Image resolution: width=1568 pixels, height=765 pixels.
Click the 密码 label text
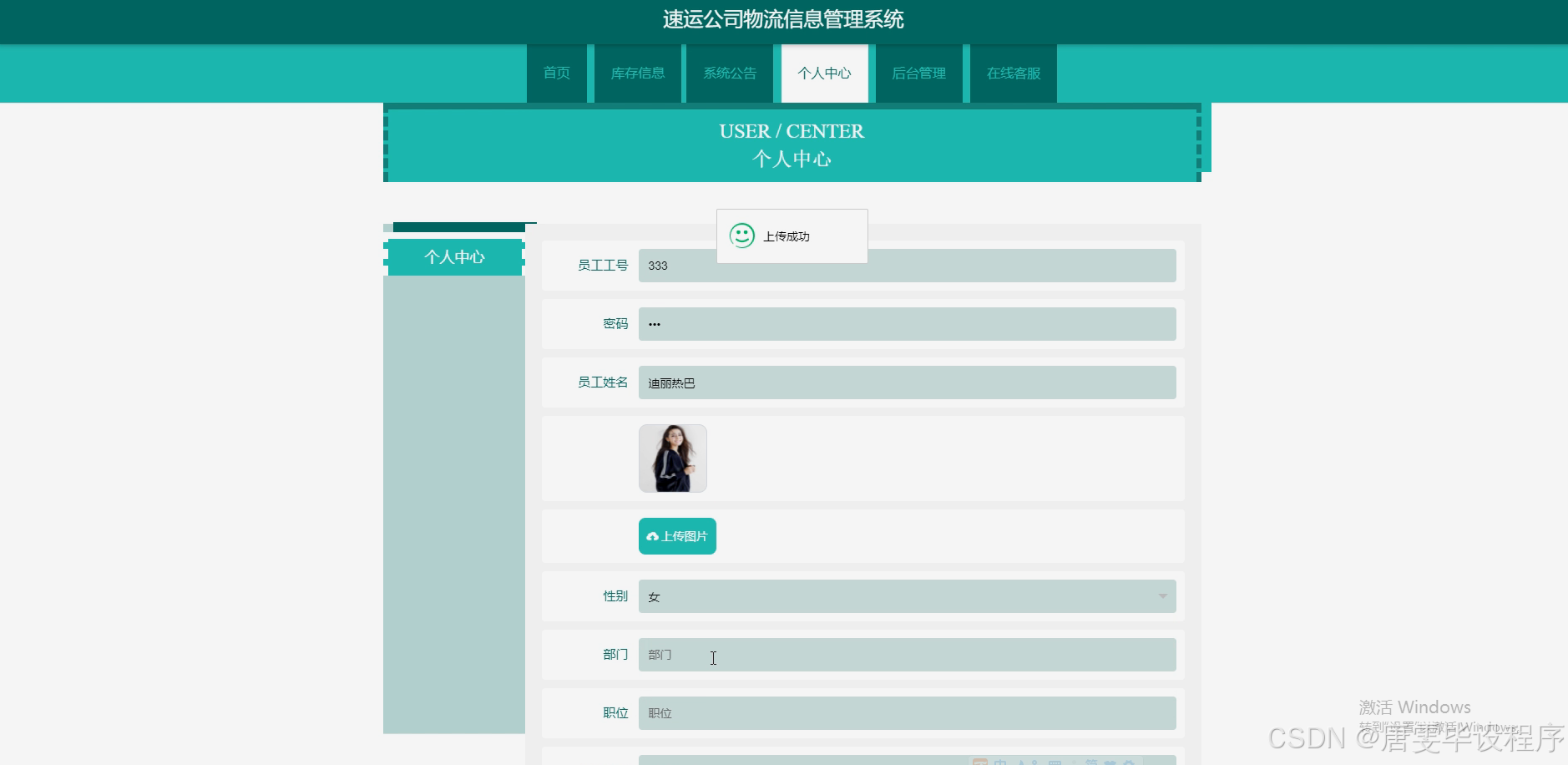[x=615, y=324]
